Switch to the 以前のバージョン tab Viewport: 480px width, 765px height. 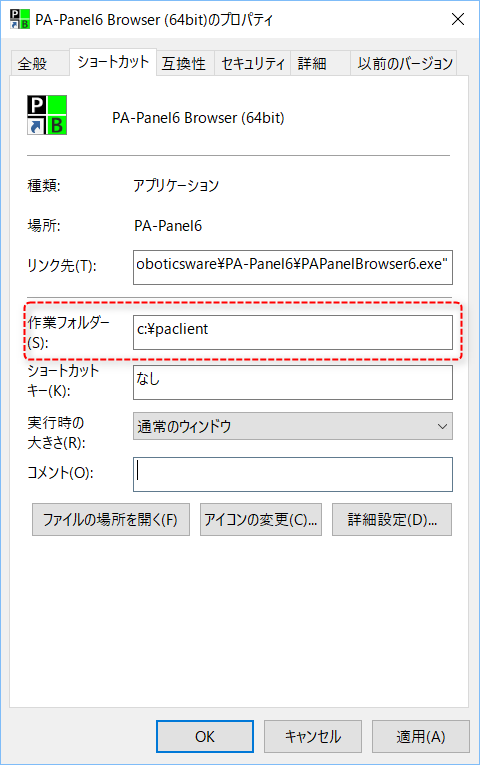(404, 63)
